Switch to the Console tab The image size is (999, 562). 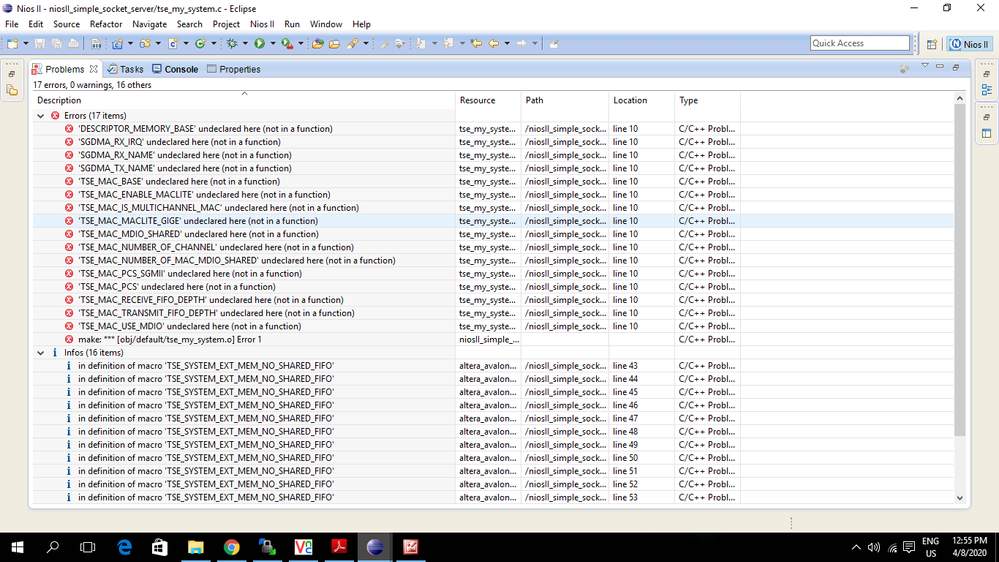[175, 69]
